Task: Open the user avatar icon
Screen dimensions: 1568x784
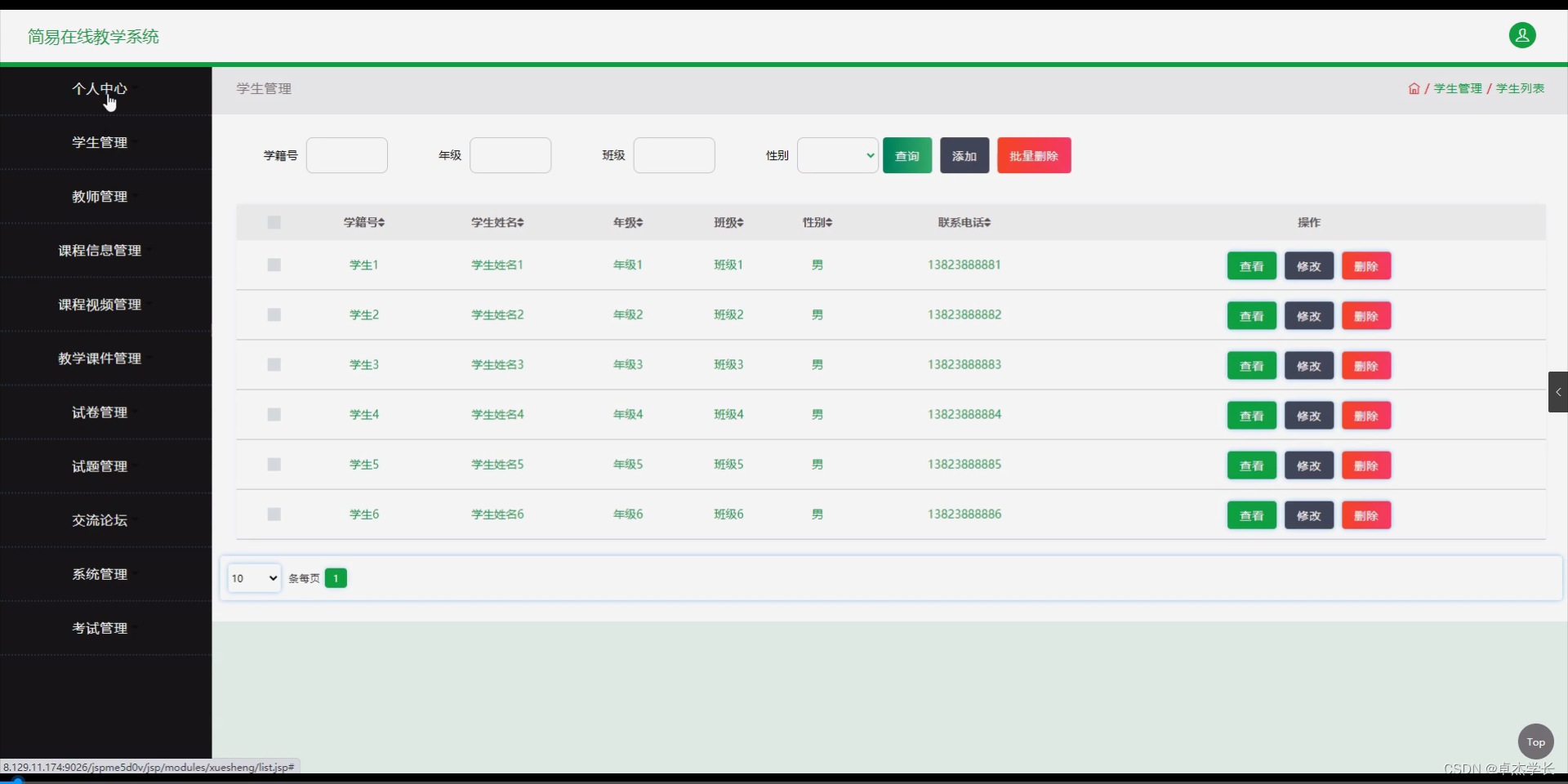Action: [1521, 35]
